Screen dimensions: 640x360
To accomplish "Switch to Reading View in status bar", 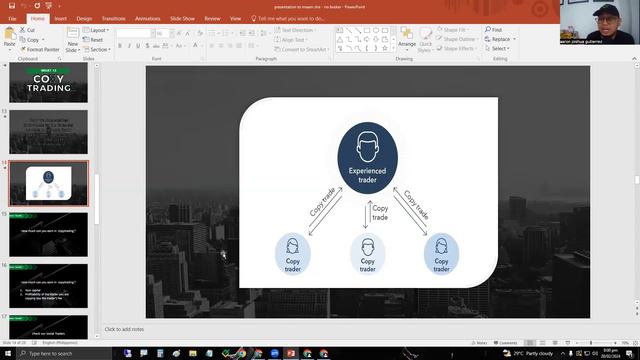I will [x=555, y=343].
